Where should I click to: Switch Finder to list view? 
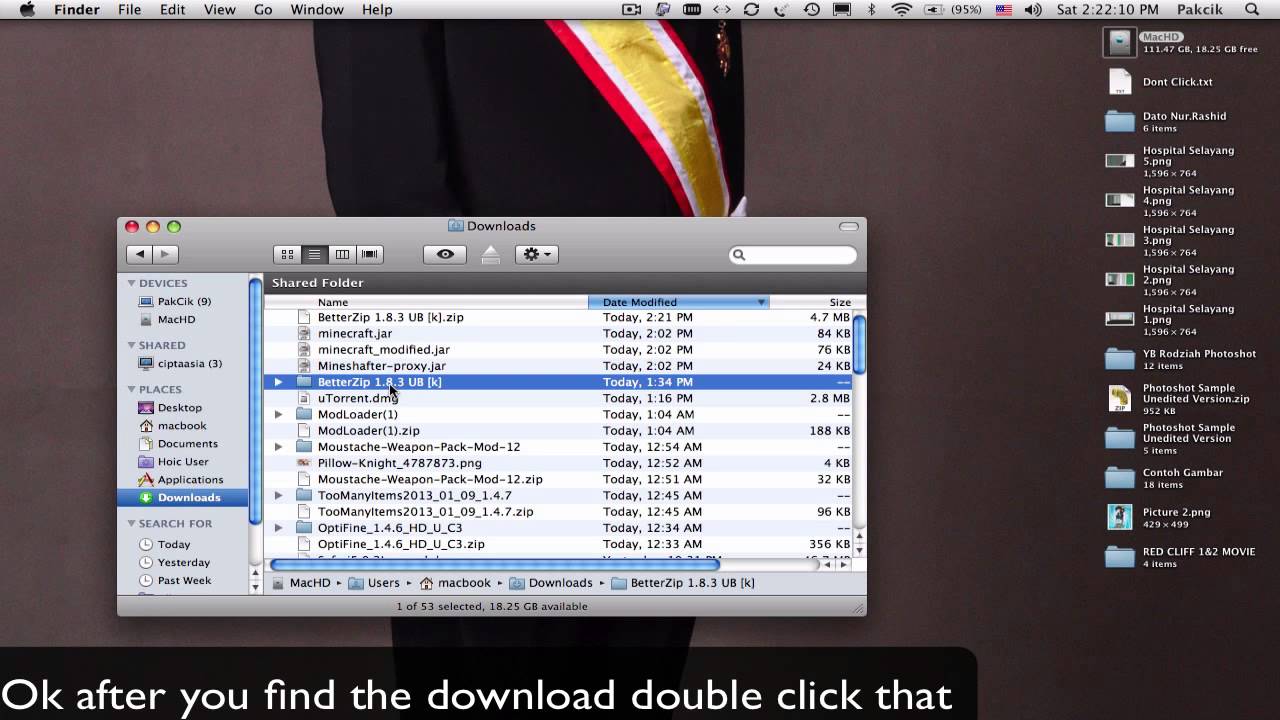coord(315,255)
